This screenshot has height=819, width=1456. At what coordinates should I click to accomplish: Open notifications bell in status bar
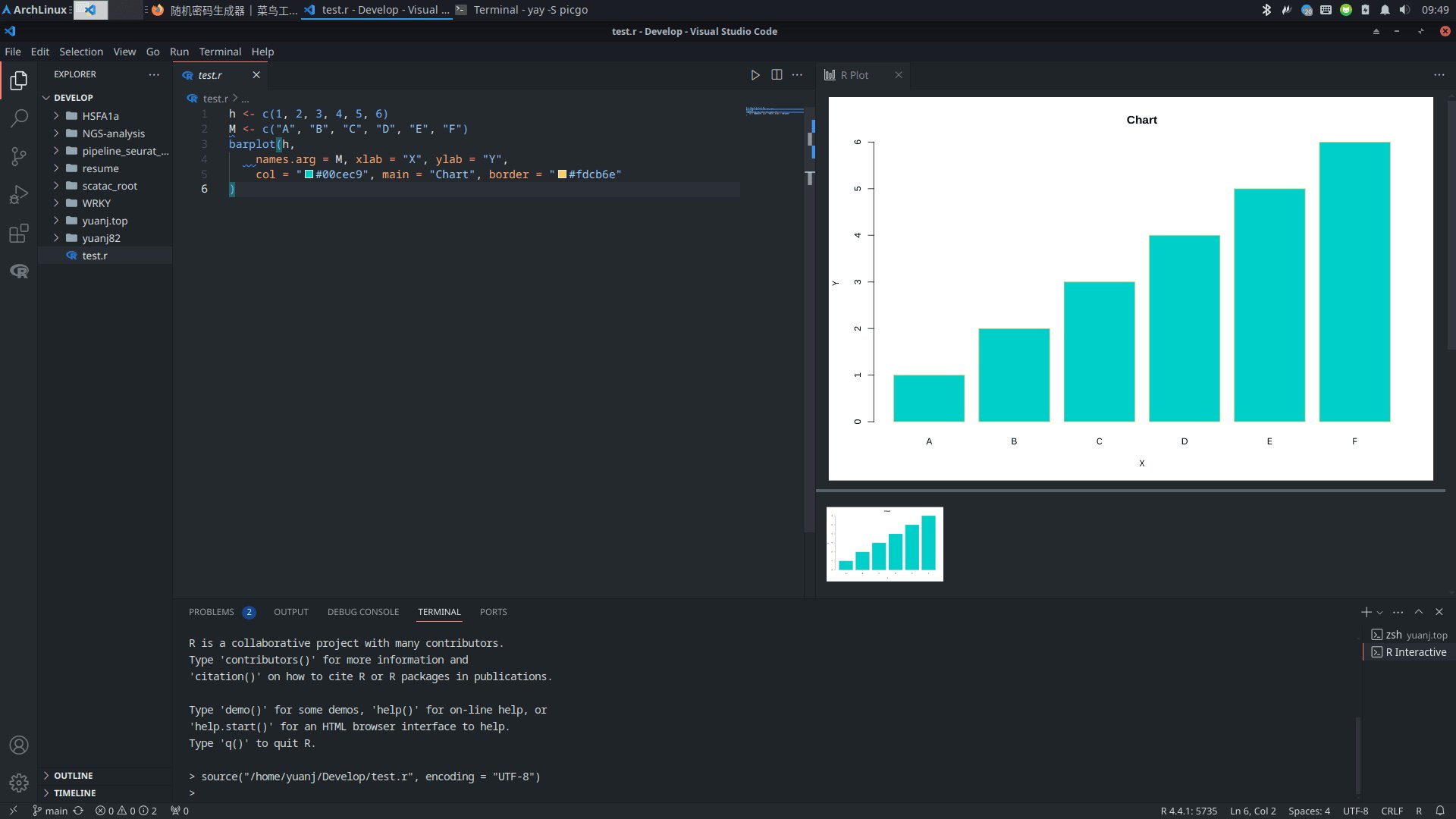click(x=1440, y=811)
